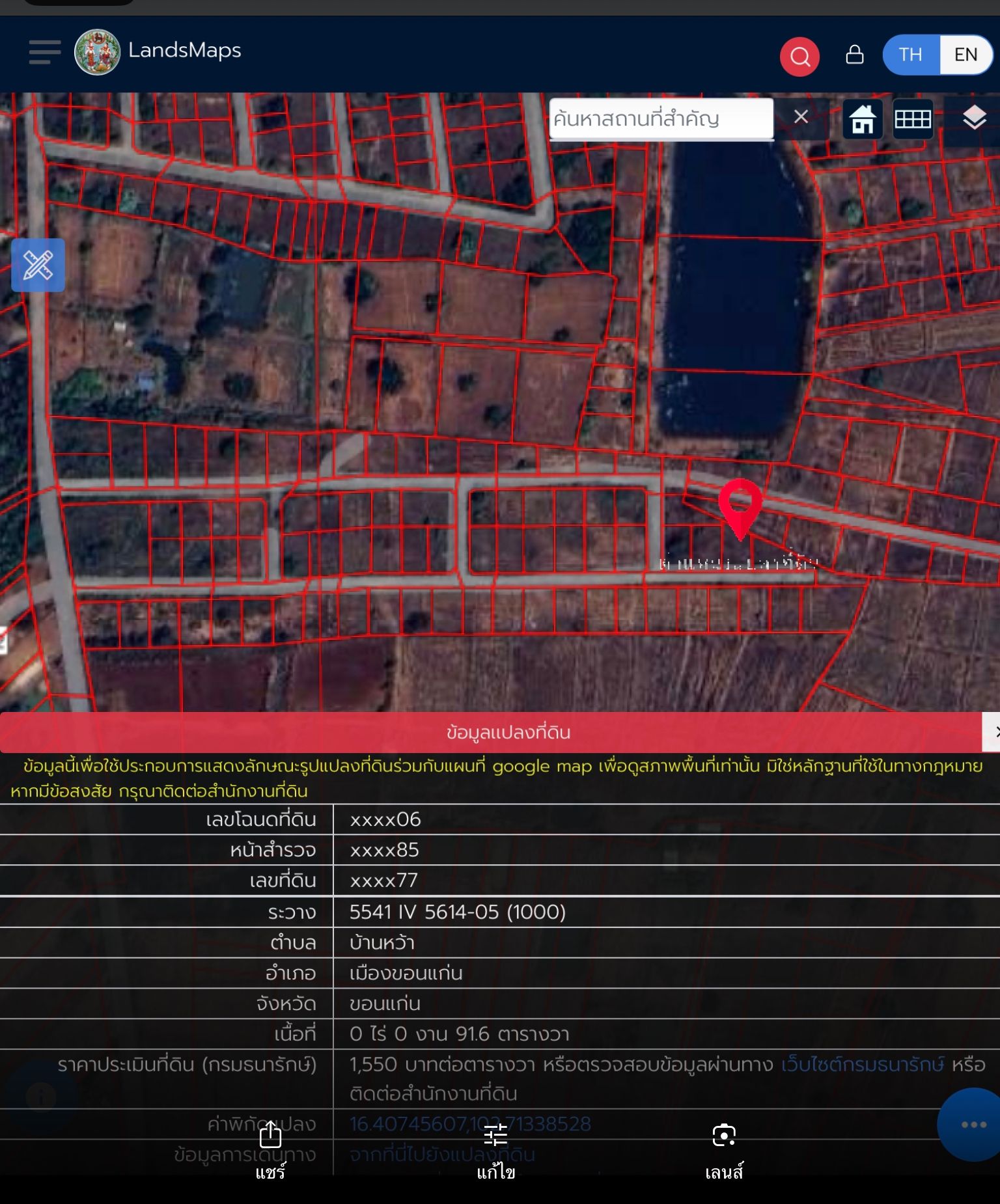
Task: Open เลนส์ lens from bottom bar
Action: (724, 1151)
